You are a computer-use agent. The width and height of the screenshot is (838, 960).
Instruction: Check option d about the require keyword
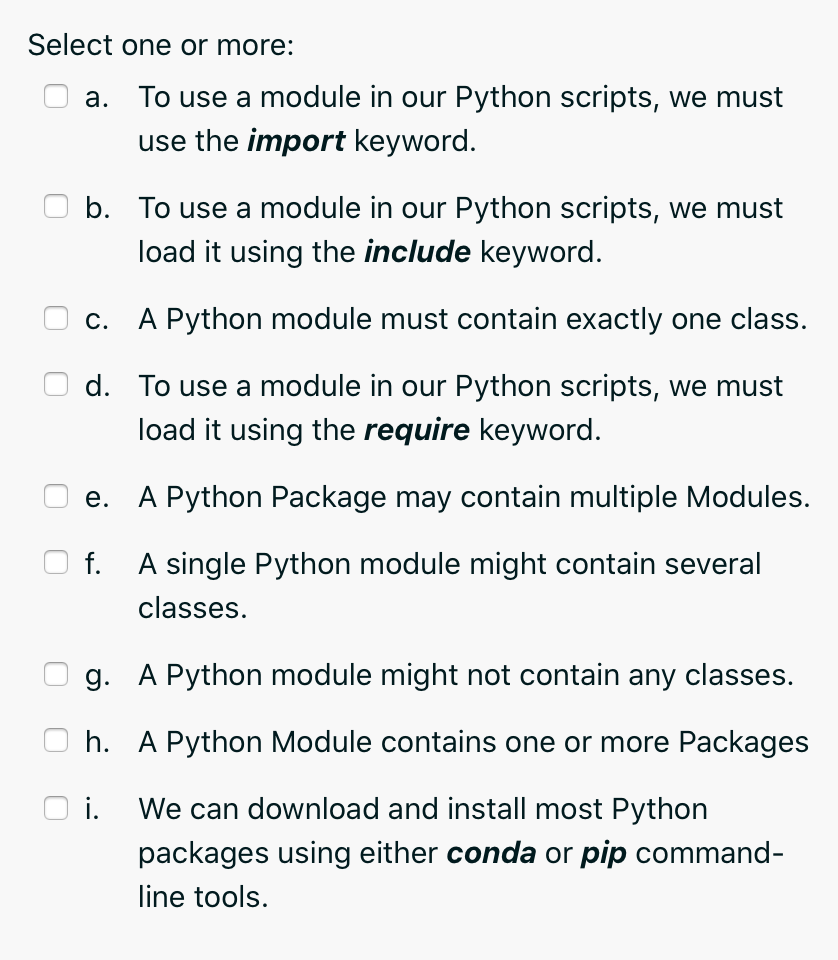56,385
